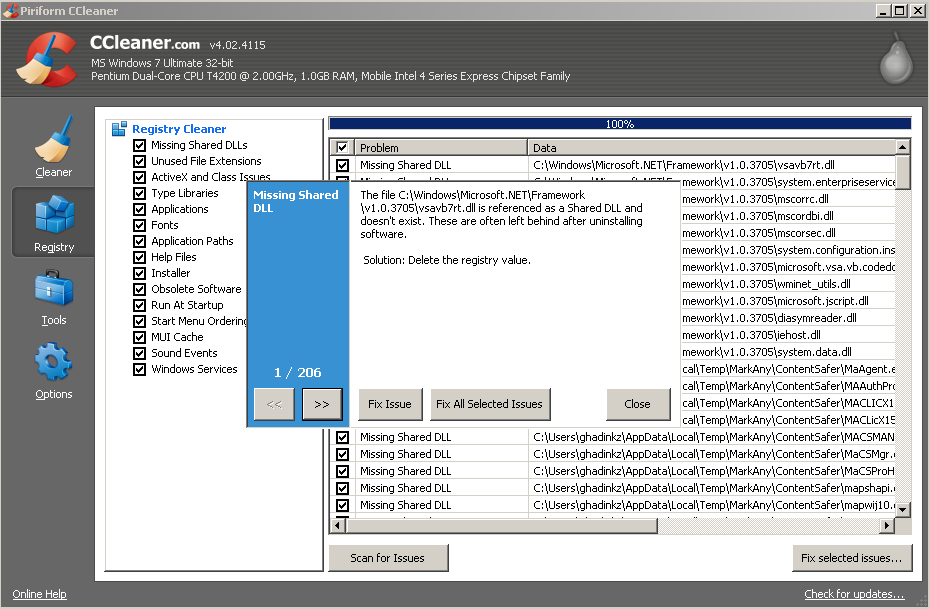Click Fix All Selected Issues button
Screen dimensions: 930x609
pos(490,404)
